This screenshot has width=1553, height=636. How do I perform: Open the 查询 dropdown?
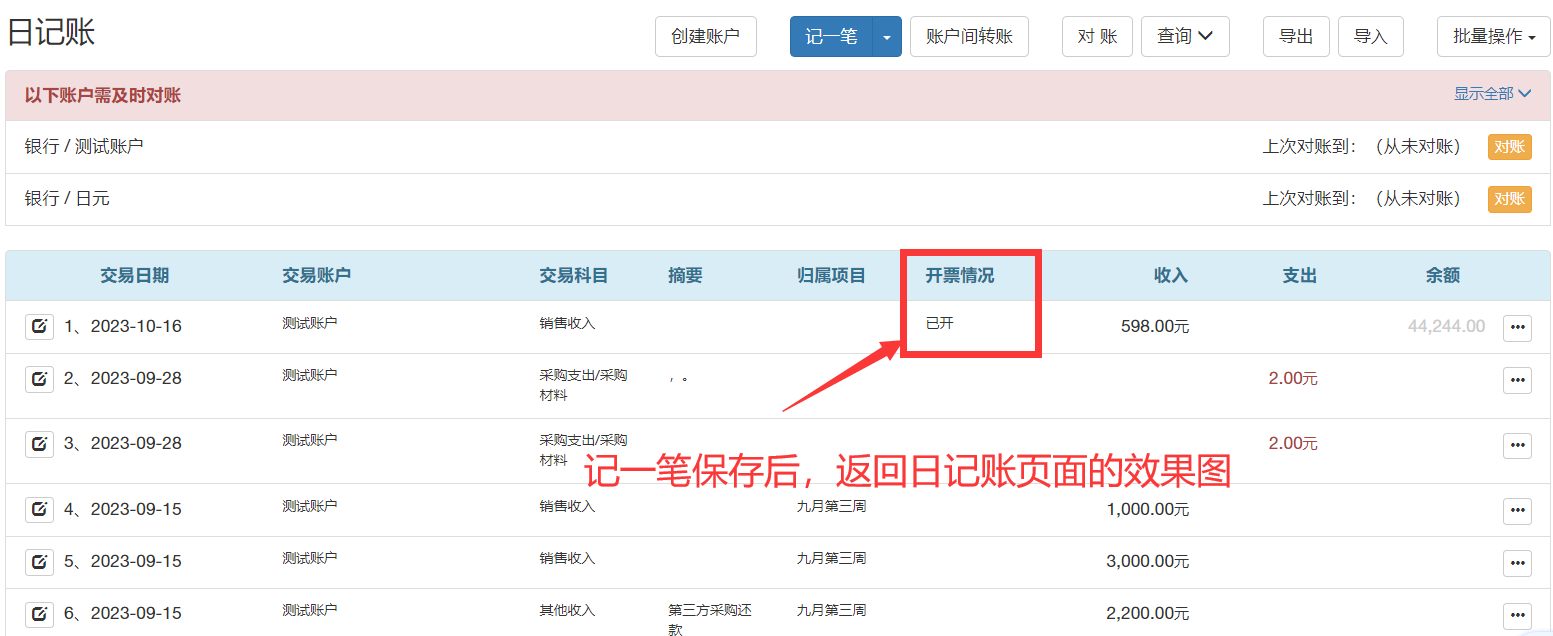point(1185,37)
